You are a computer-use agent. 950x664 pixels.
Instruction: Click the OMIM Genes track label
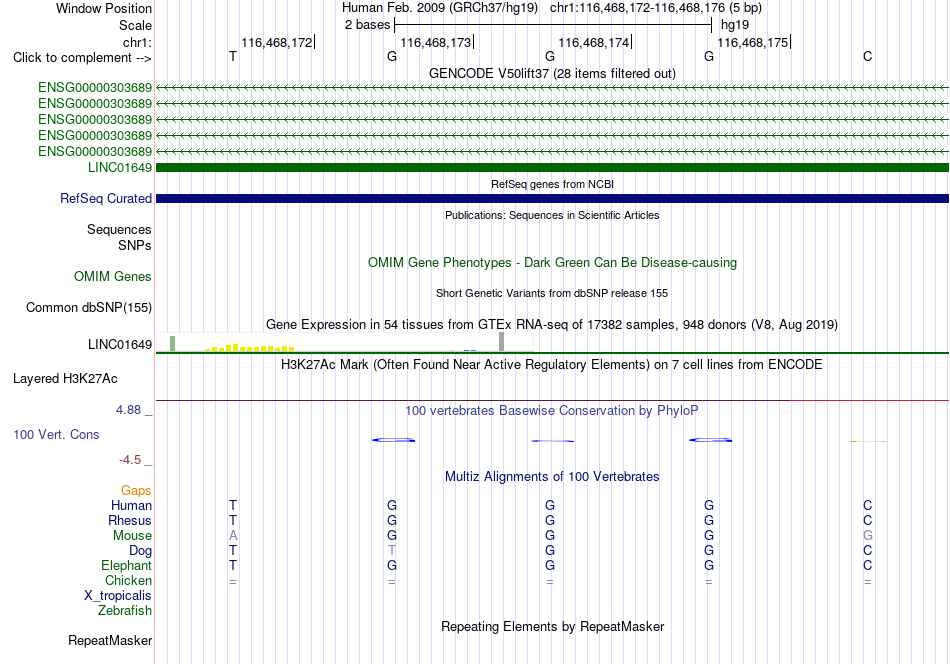113,276
